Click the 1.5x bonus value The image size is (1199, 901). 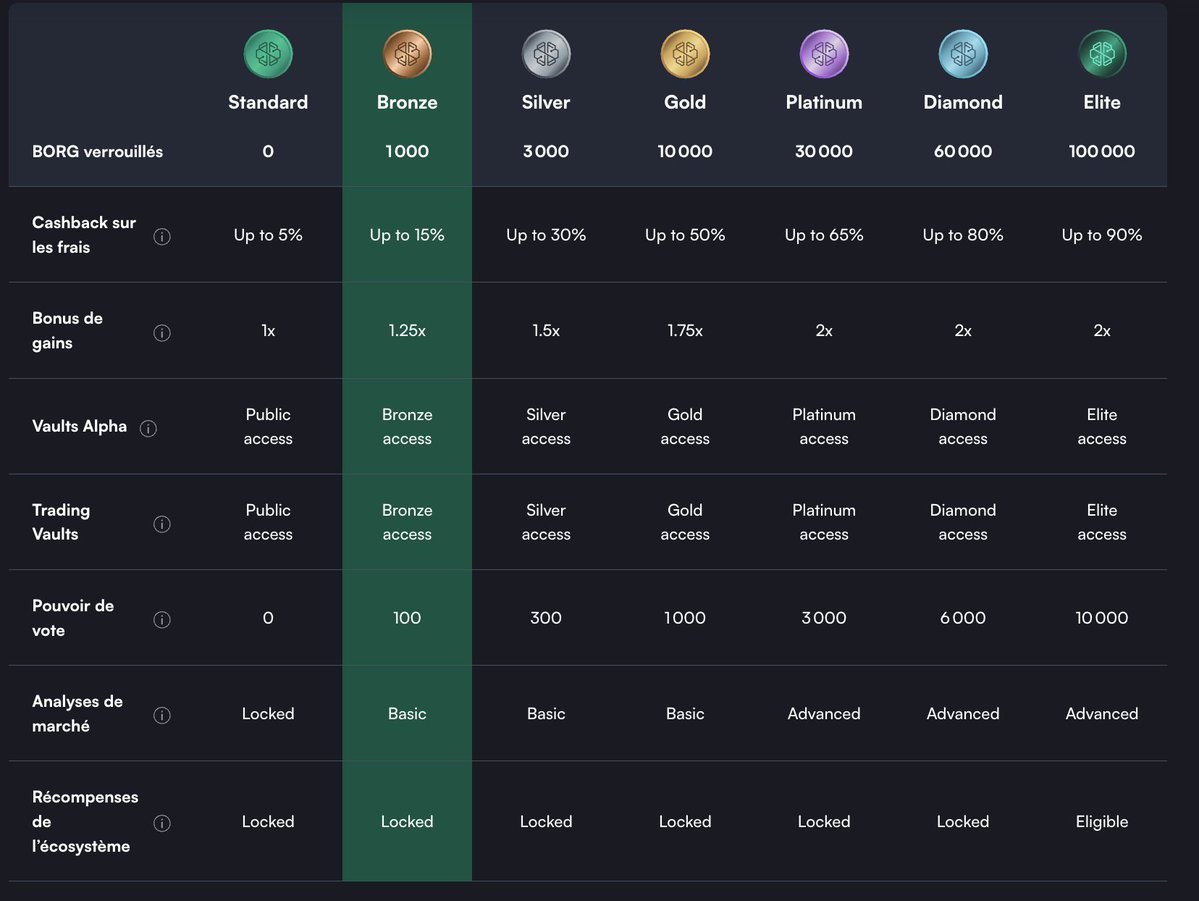(546, 330)
